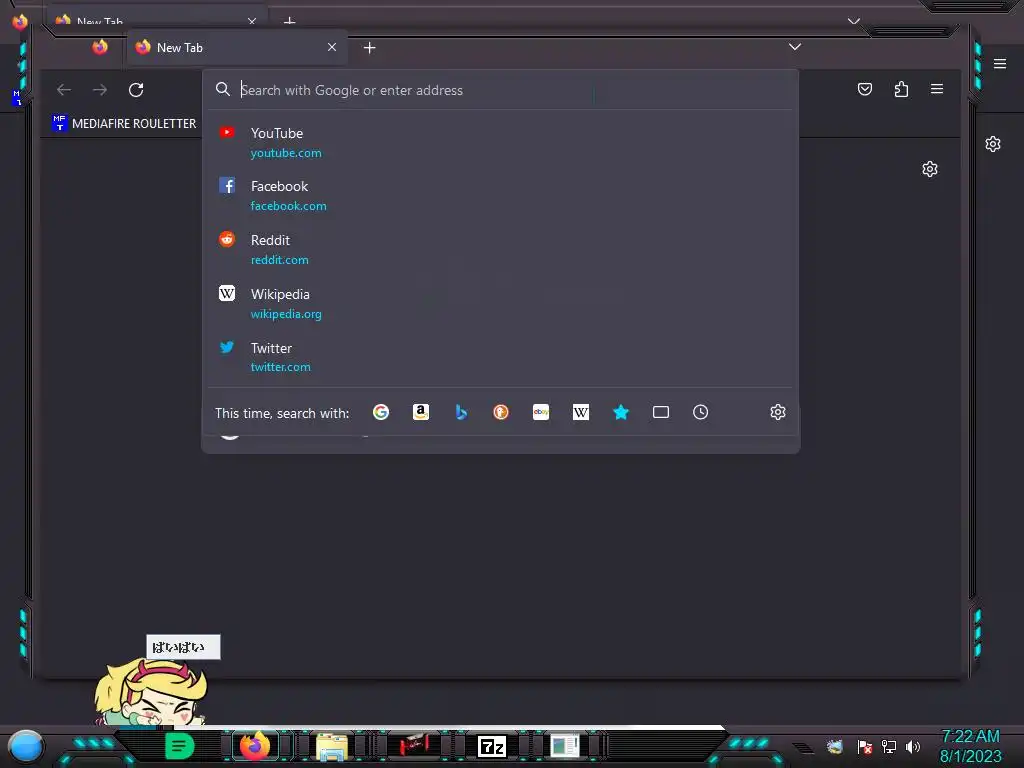Viewport: 1024px width, 768px height.
Task: Click the reddit.com URL text
Action: (x=280, y=260)
